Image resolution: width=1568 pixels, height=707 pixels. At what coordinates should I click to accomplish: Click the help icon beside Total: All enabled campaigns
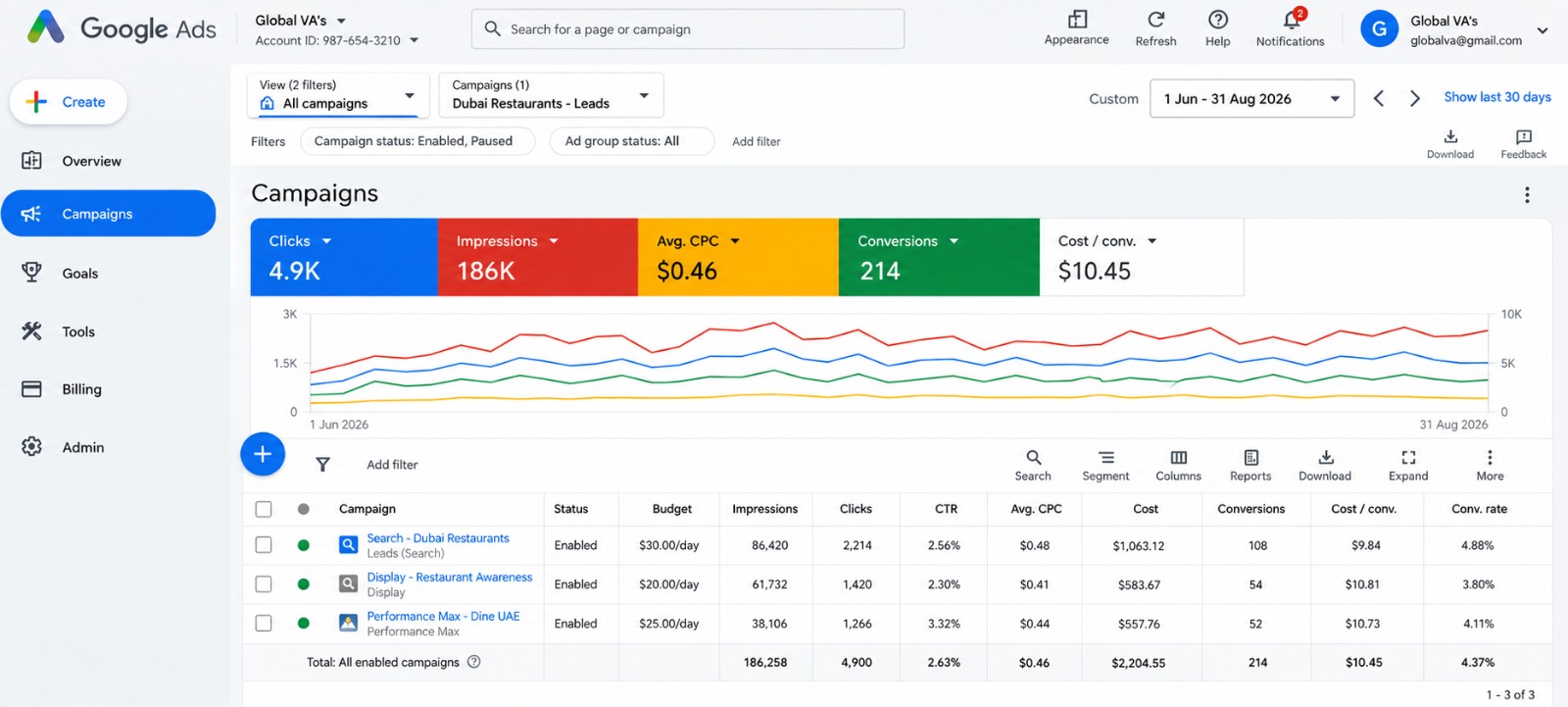pyautogui.click(x=474, y=662)
